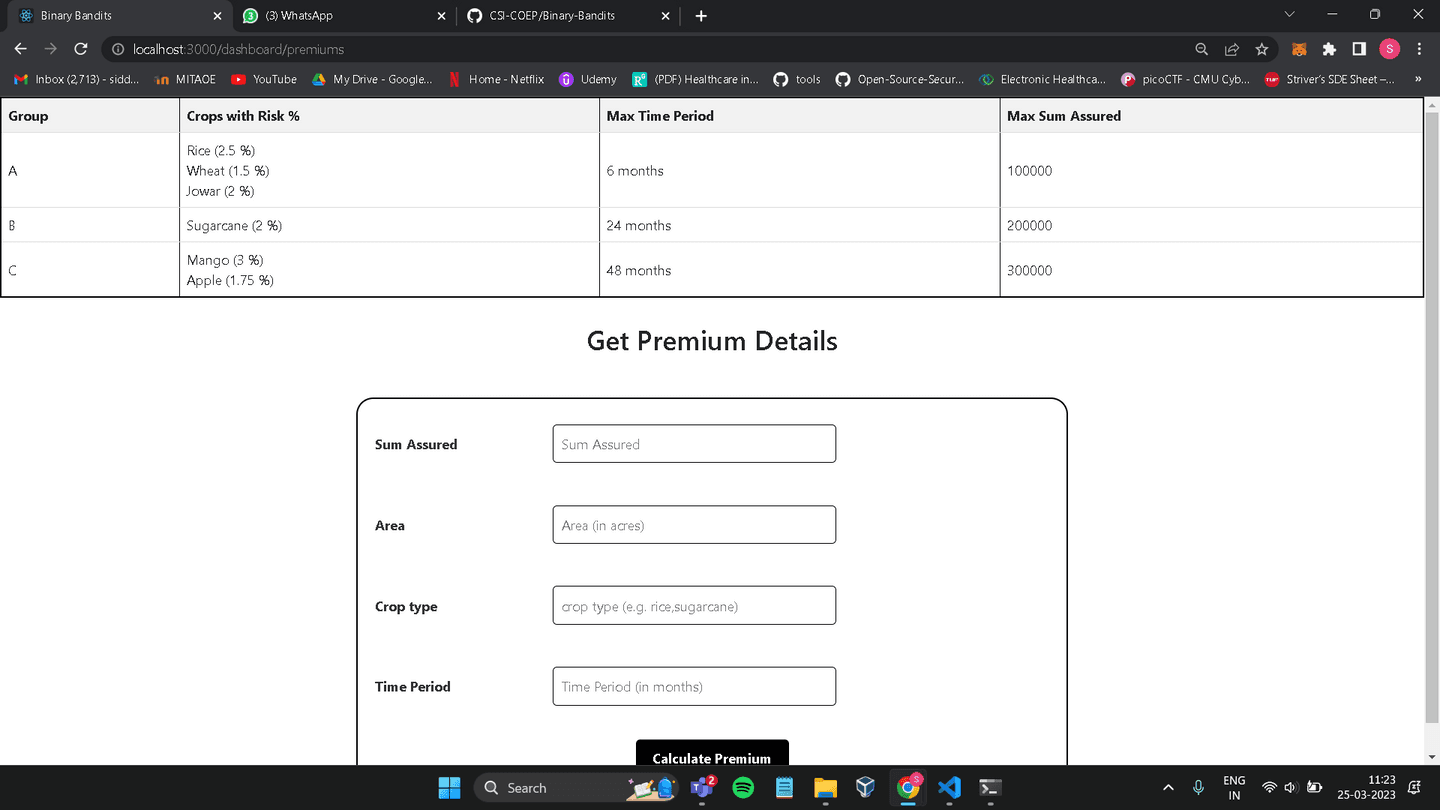
Task: View site information for localhost
Action: 118,49
